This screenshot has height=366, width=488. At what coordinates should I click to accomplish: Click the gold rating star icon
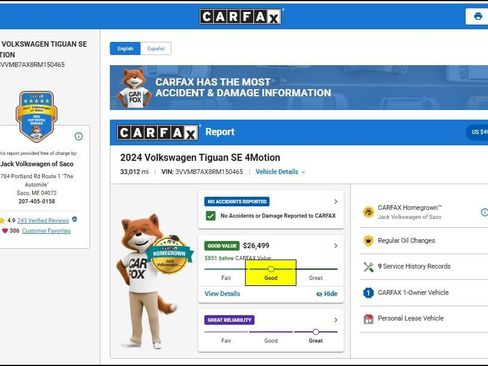click(x=2, y=220)
